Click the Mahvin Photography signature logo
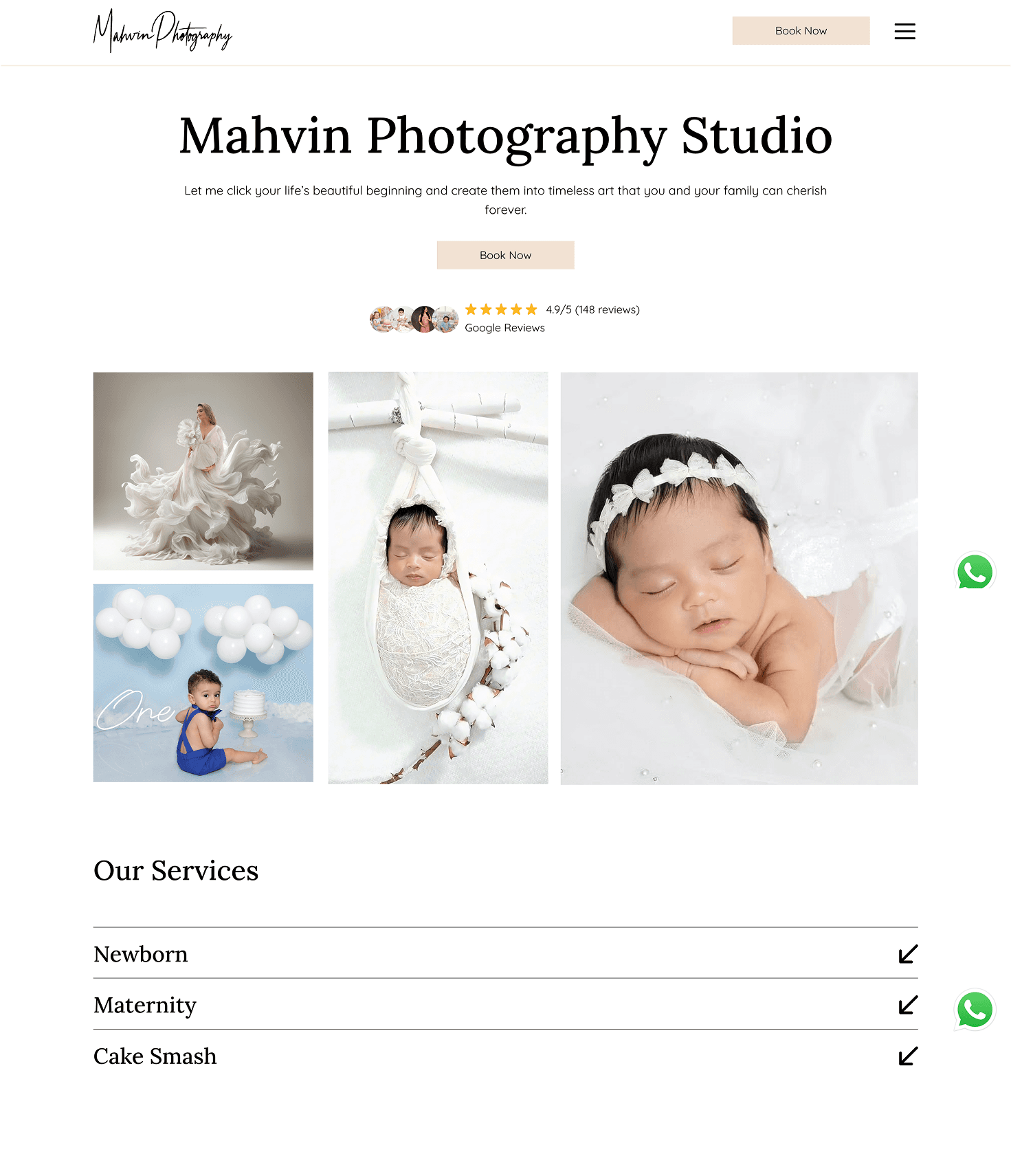Screen dimensions: 1011x1176 pos(163,31)
